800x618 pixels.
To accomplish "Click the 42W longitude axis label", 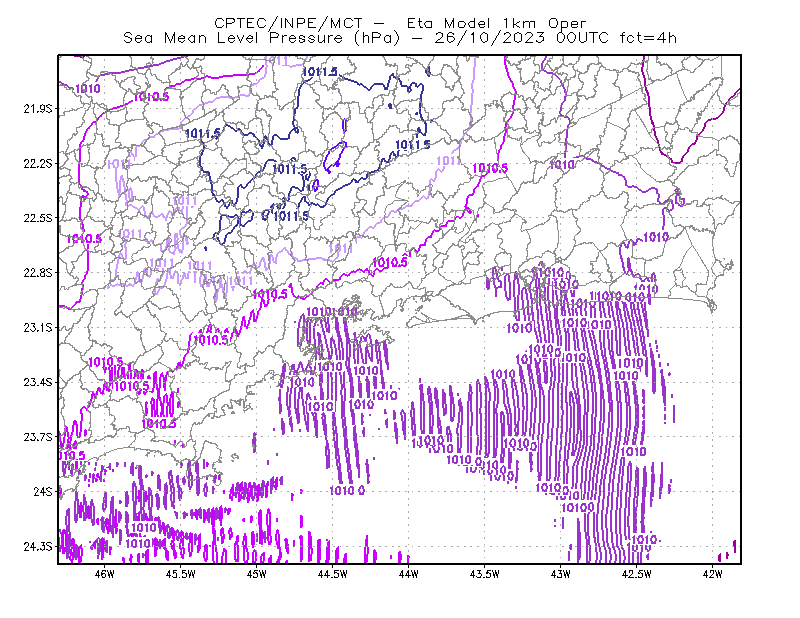I will [713, 574].
